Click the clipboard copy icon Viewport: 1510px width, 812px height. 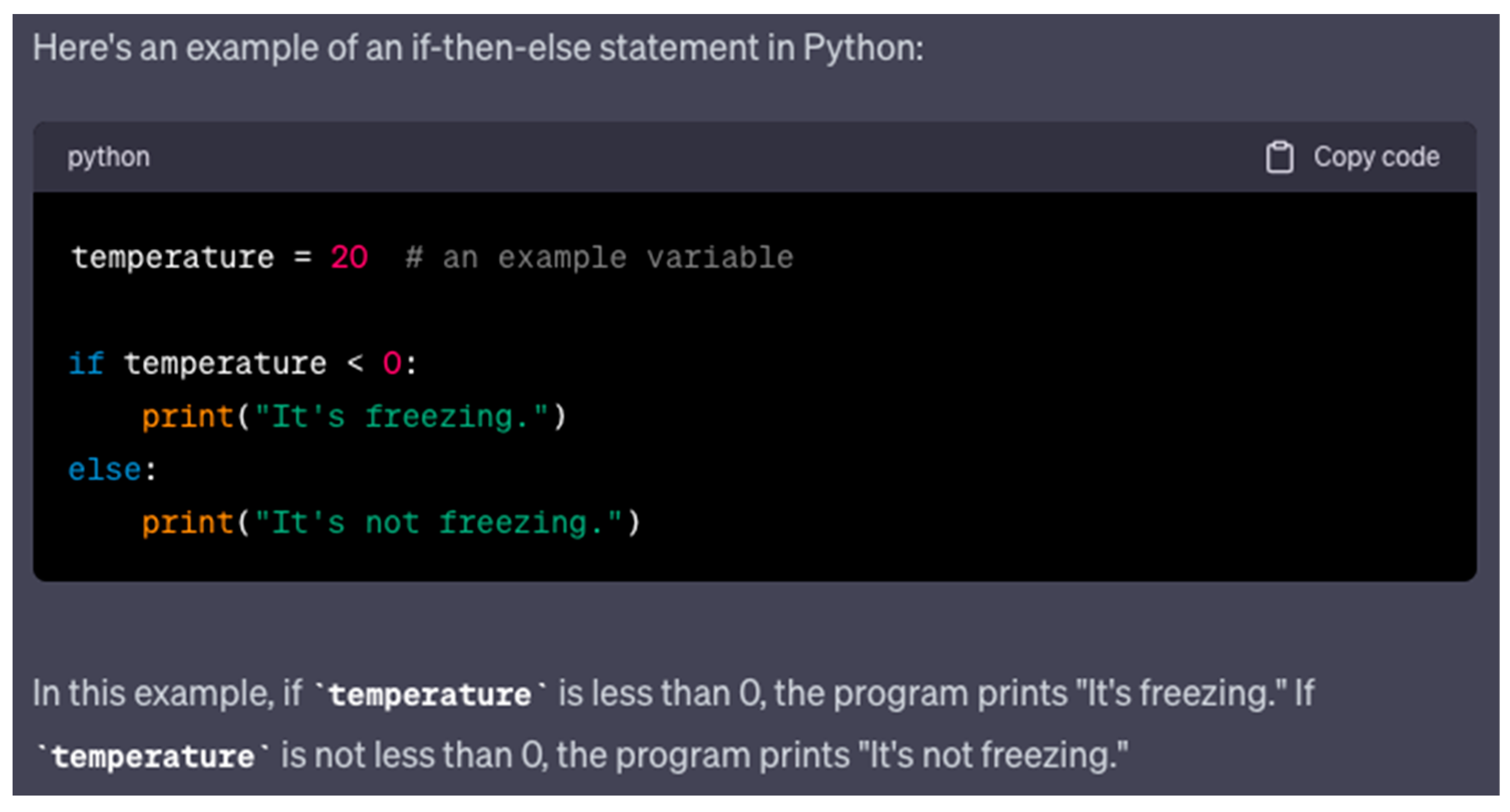tap(1278, 157)
